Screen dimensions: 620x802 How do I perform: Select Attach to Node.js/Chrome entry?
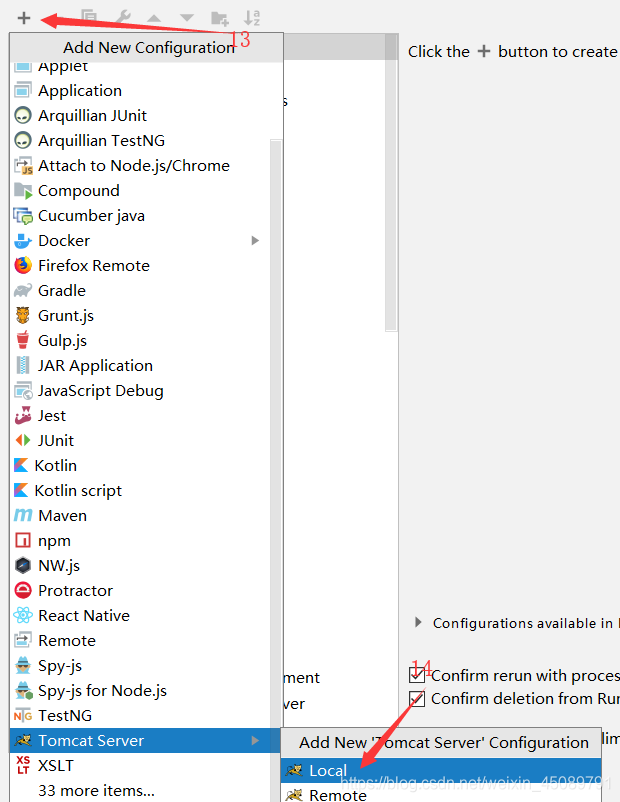pyautogui.click(x=141, y=166)
